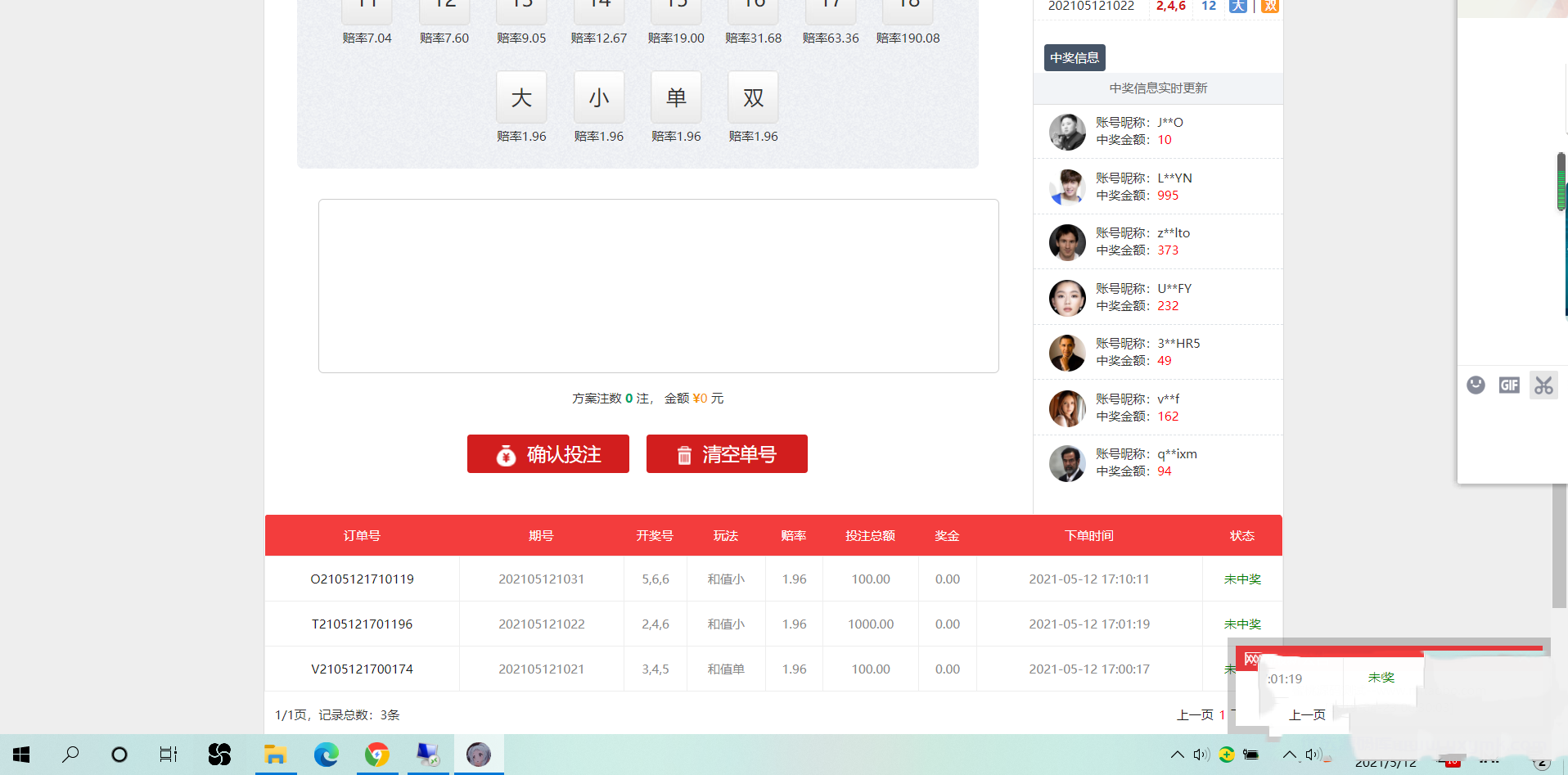Click the Windows search magnifier icon
The height and width of the screenshot is (775, 1568).
(x=70, y=755)
